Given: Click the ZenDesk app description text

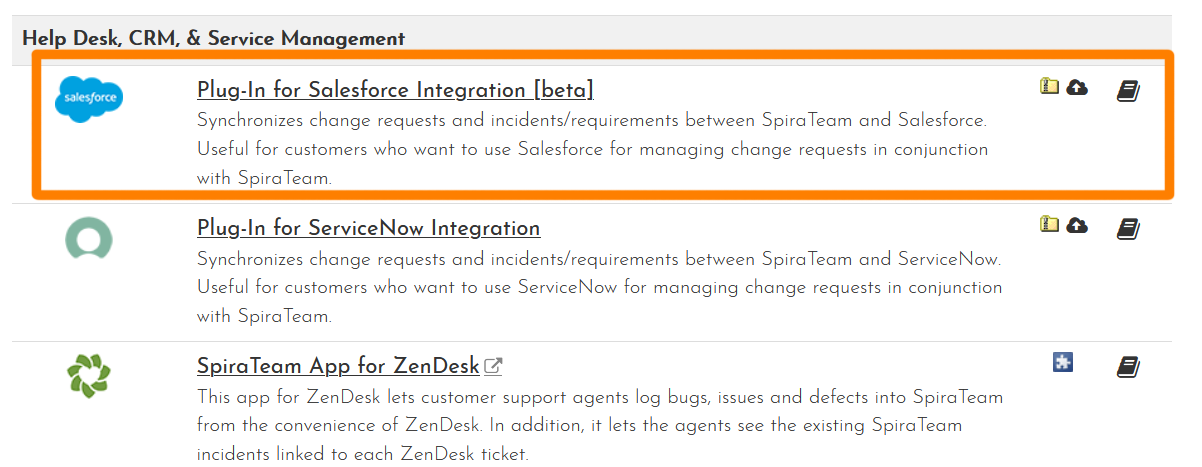Looking at the screenshot, I should (599, 425).
